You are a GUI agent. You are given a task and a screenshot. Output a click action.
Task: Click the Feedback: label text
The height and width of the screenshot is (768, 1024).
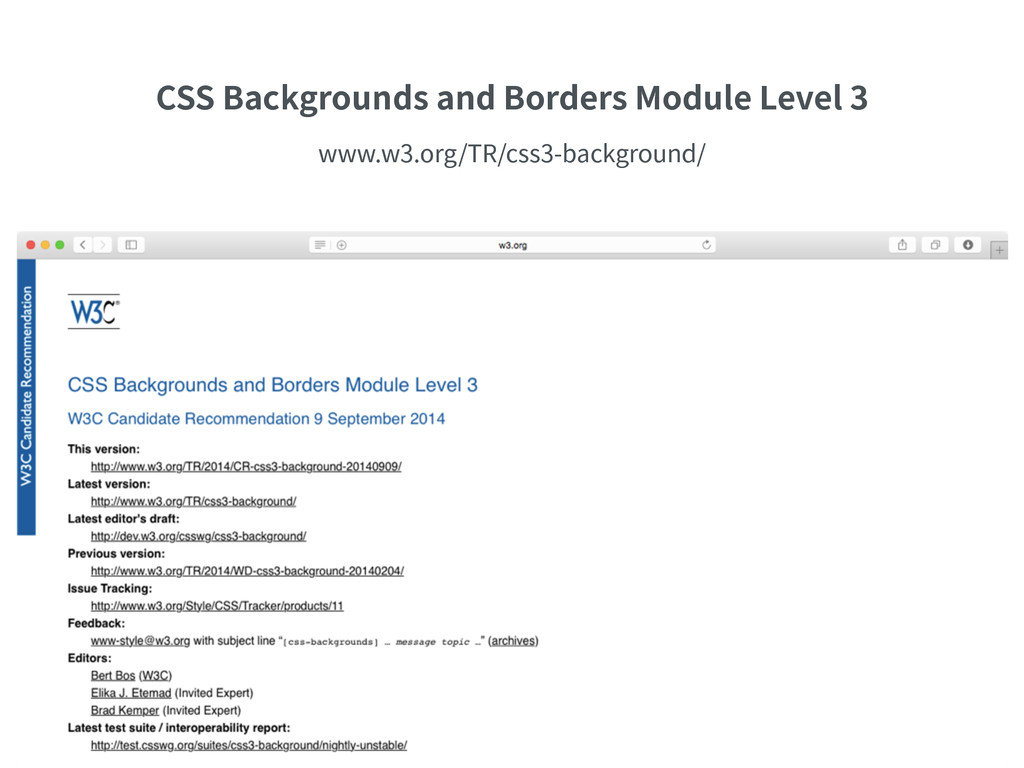click(x=96, y=623)
